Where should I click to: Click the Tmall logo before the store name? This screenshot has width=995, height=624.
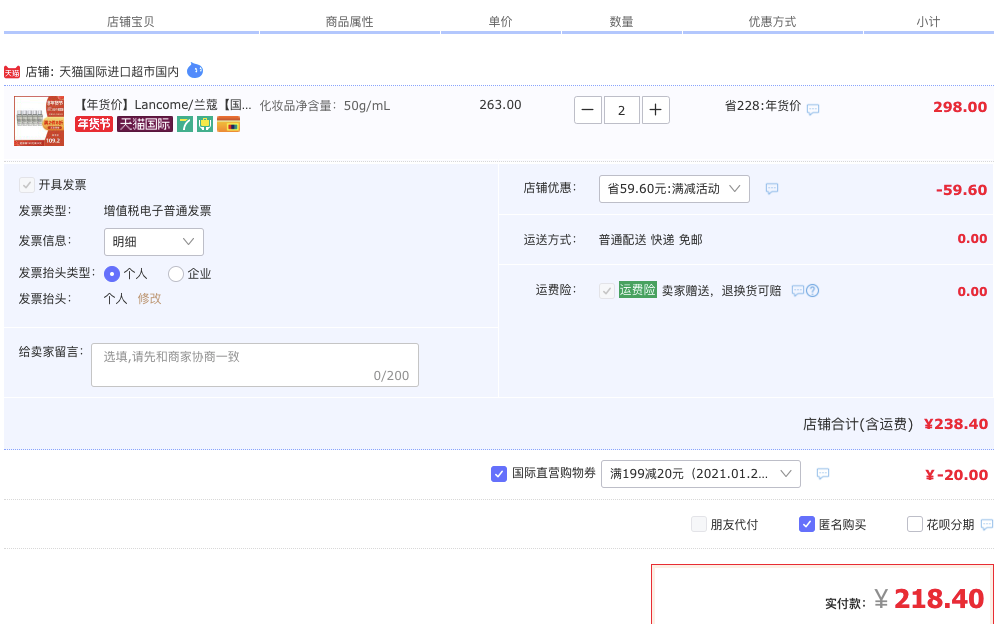pos(12,72)
